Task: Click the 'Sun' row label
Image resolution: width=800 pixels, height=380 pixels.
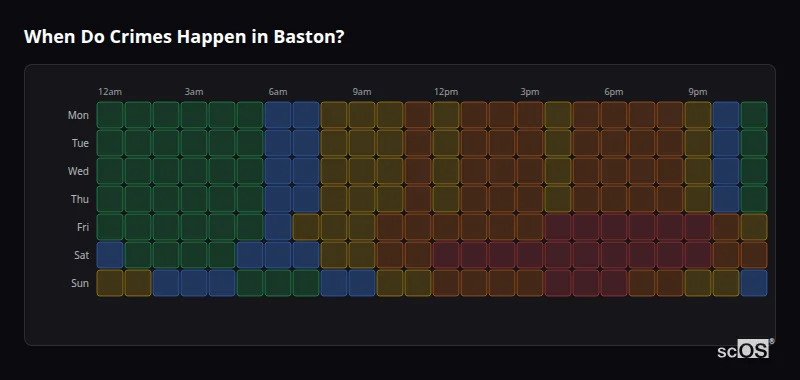Action: [80, 283]
